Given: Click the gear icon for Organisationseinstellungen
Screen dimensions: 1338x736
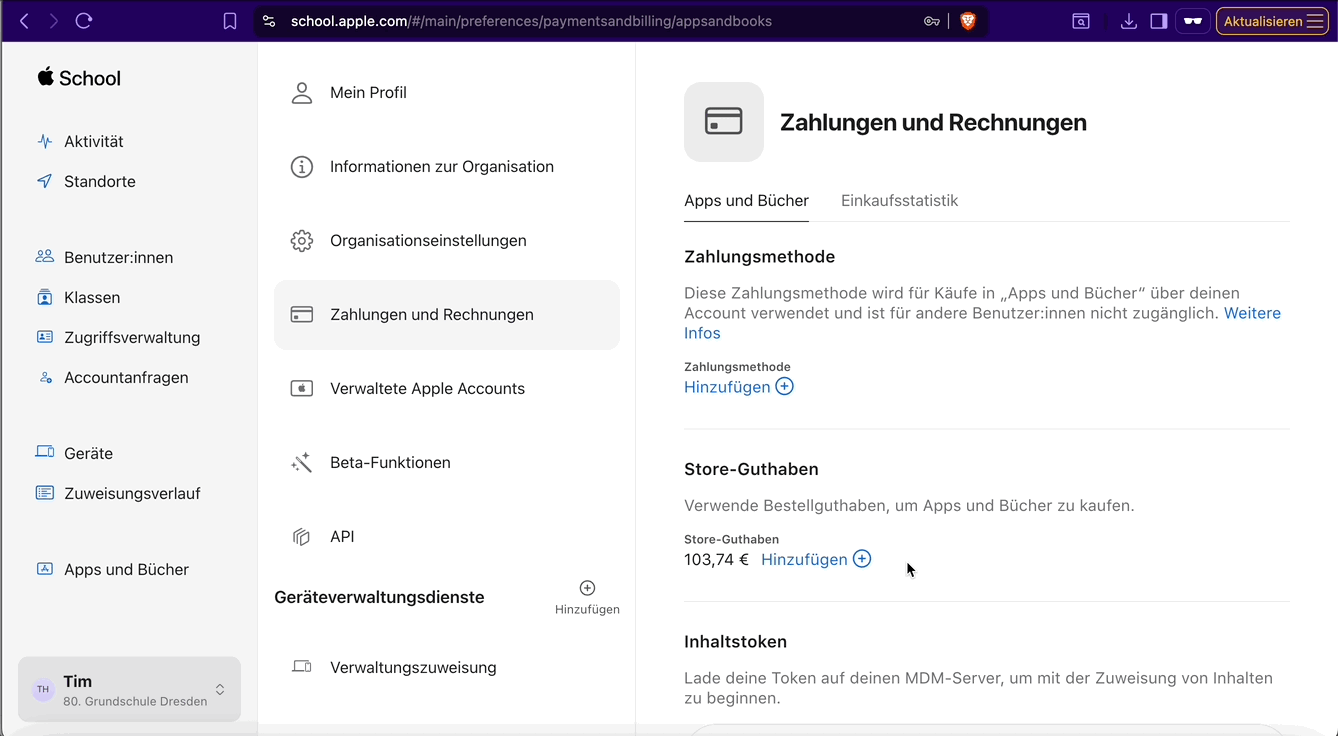Looking at the screenshot, I should [301, 241].
